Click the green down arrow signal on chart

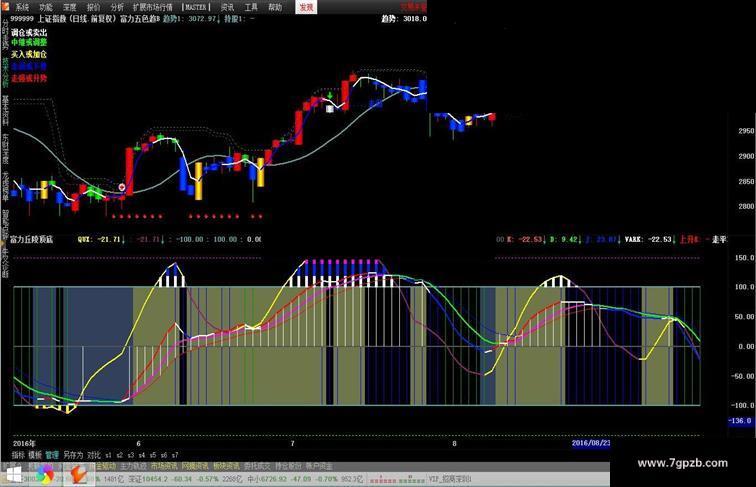[330, 96]
